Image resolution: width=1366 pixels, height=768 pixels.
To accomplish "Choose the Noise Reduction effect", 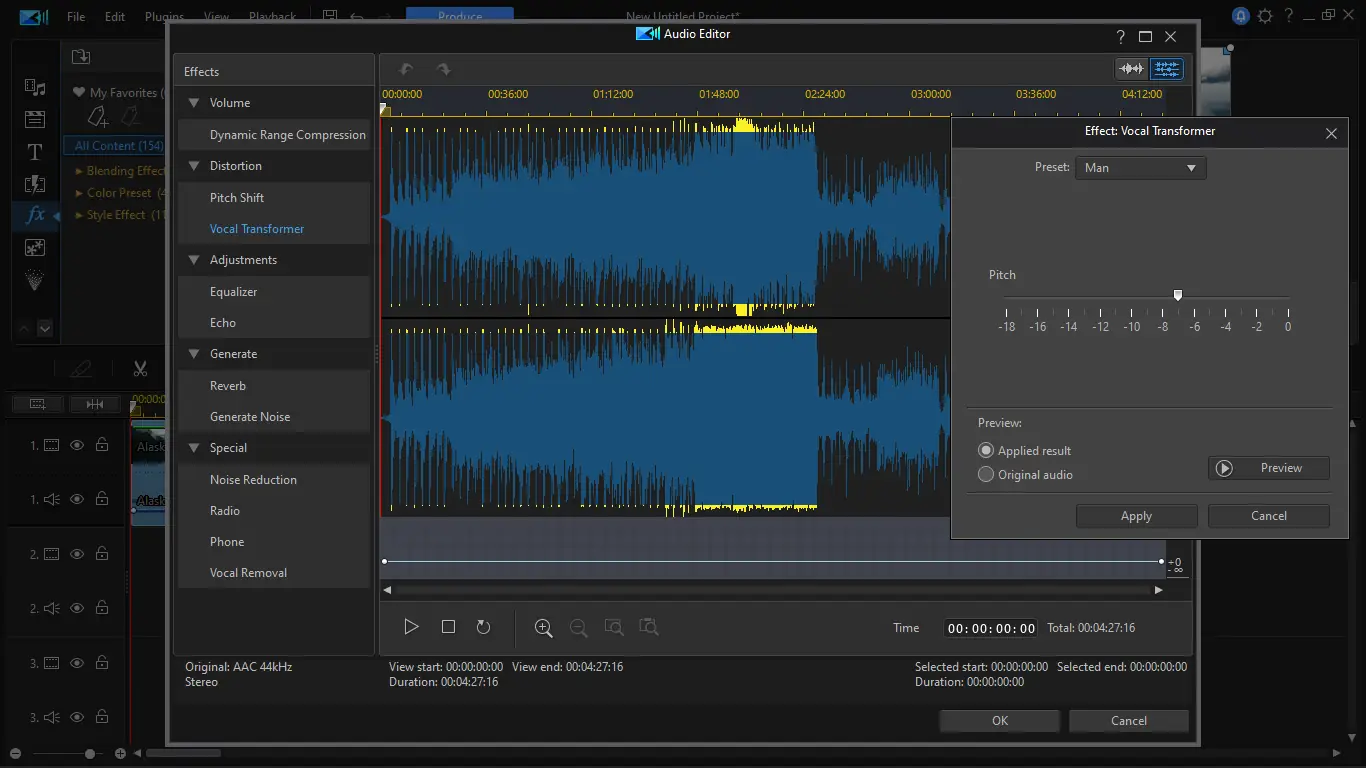I will (x=253, y=480).
